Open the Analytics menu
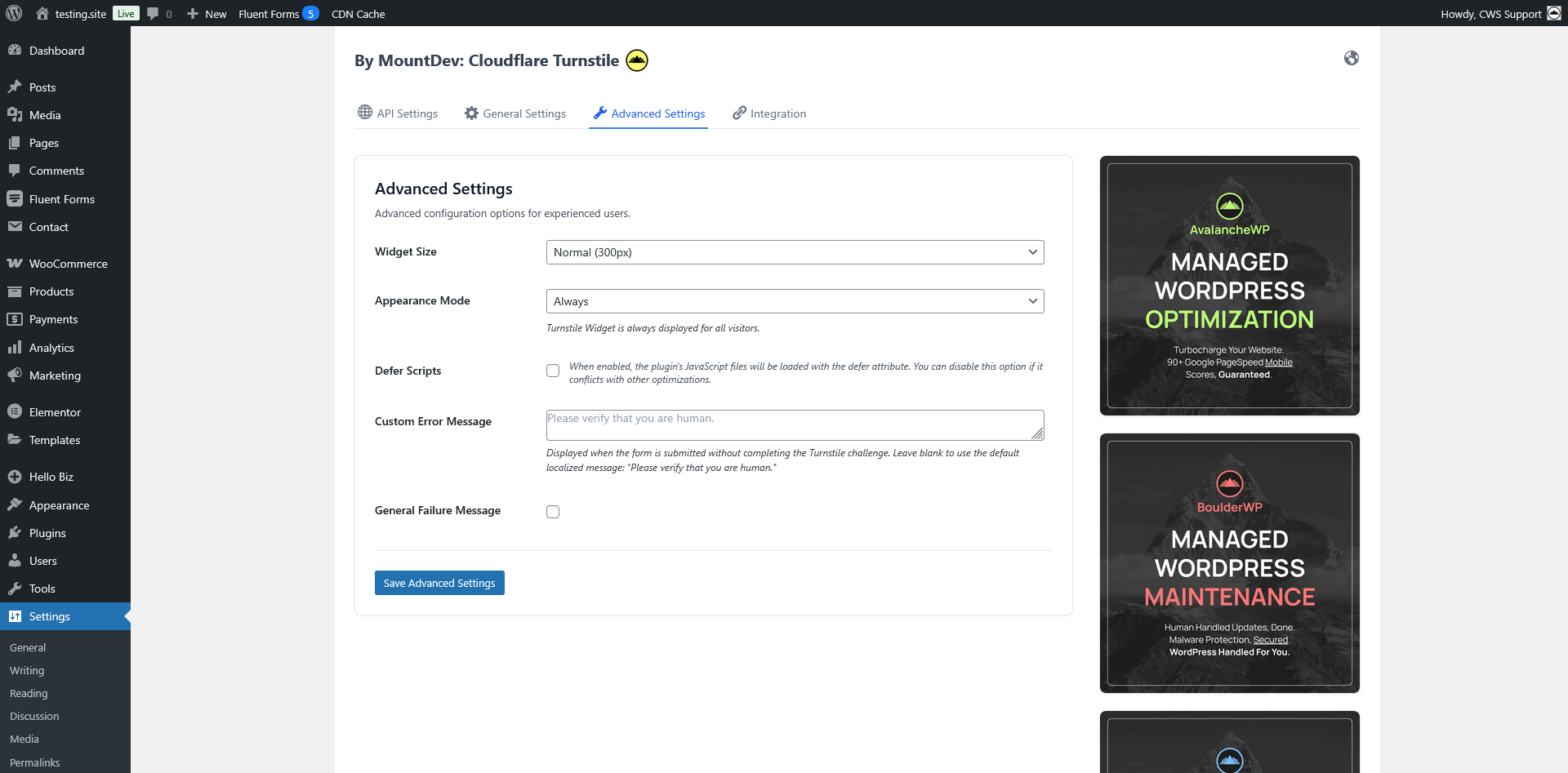The height and width of the screenshot is (773, 1568). (x=51, y=347)
